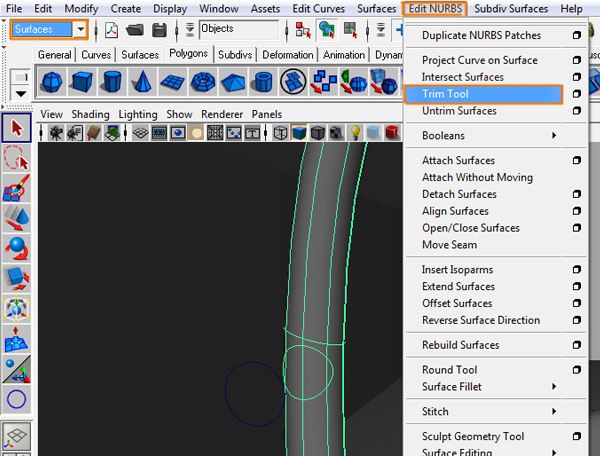
Task: Create a polygon torus from shelf
Action: (x=202, y=81)
